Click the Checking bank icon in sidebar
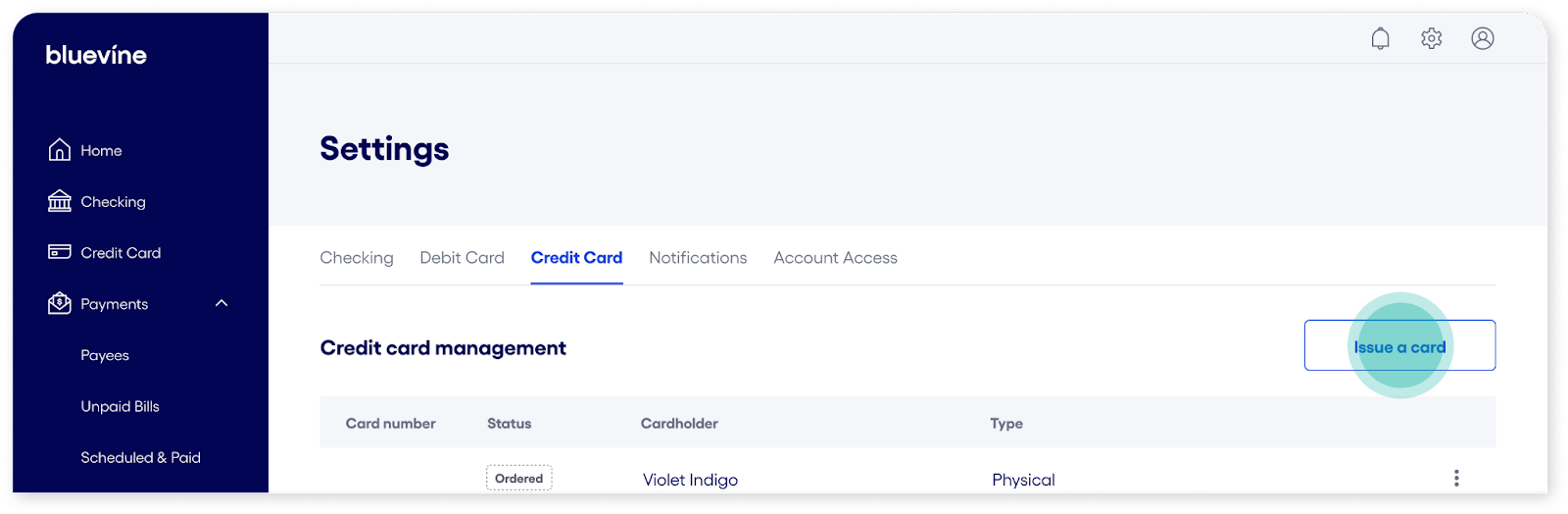This screenshot has width=1568, height=514. coord(60,201)
